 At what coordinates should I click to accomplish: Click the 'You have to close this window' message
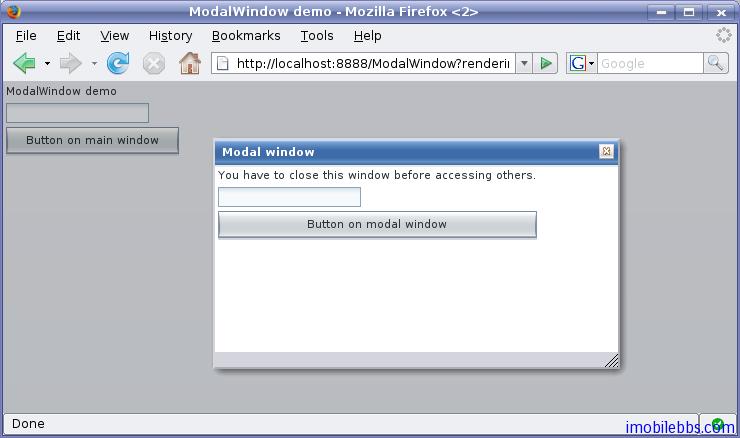coord(377,175)
